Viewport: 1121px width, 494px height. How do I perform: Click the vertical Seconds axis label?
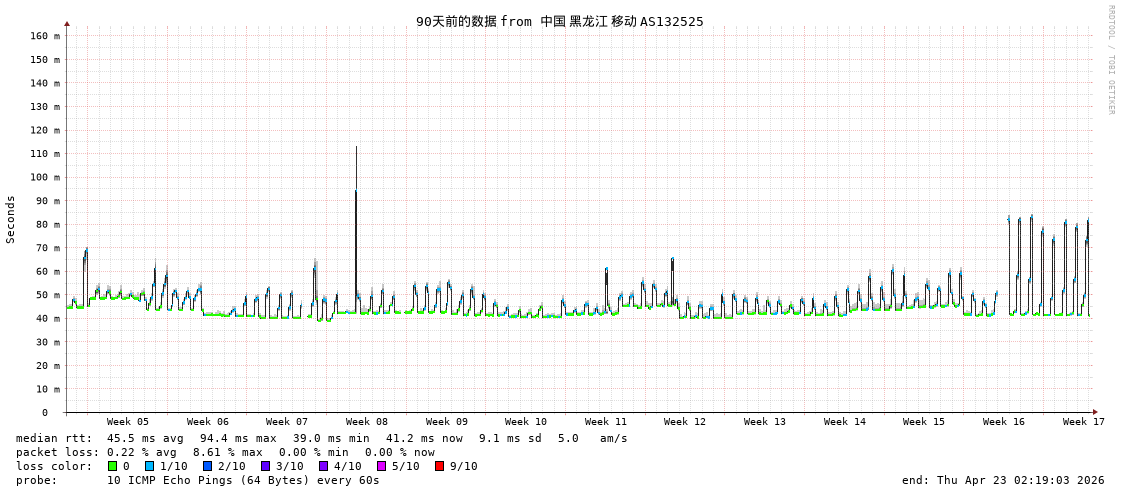coord(11,219)
